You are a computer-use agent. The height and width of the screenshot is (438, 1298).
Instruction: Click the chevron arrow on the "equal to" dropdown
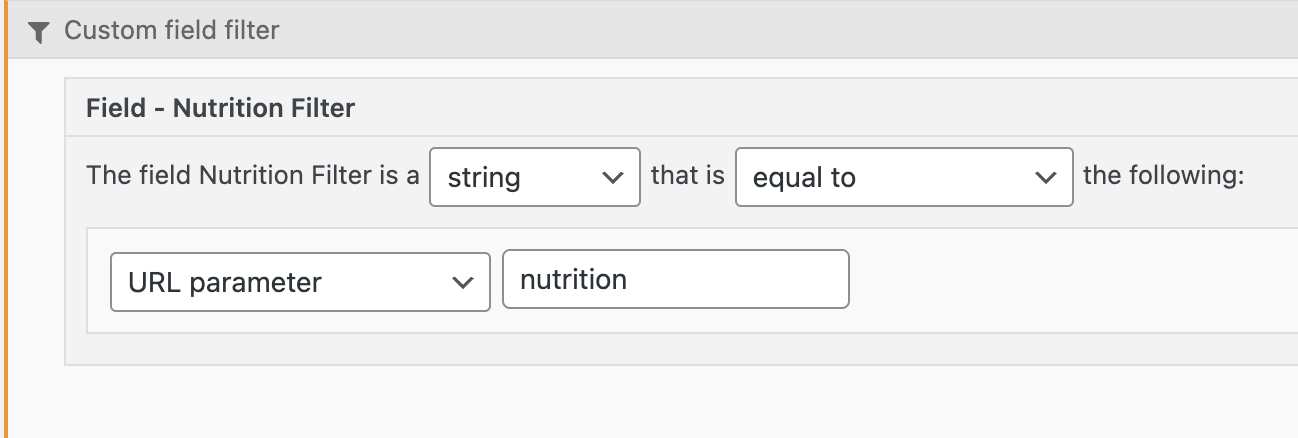[x=1046, y=178]
